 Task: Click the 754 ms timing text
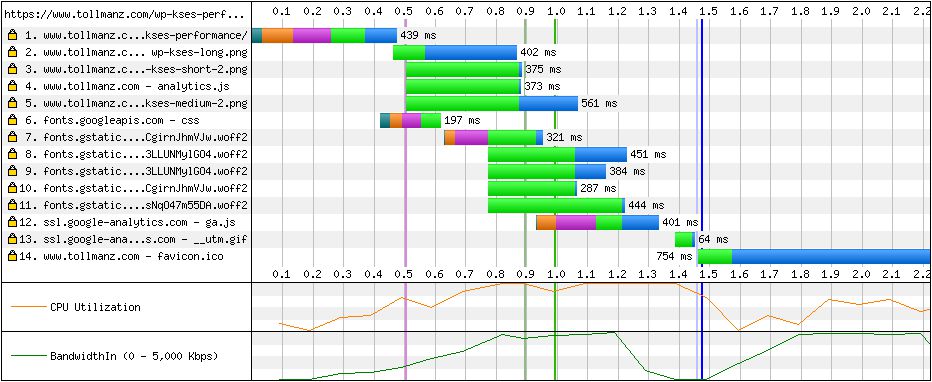(x=674, y=257)
